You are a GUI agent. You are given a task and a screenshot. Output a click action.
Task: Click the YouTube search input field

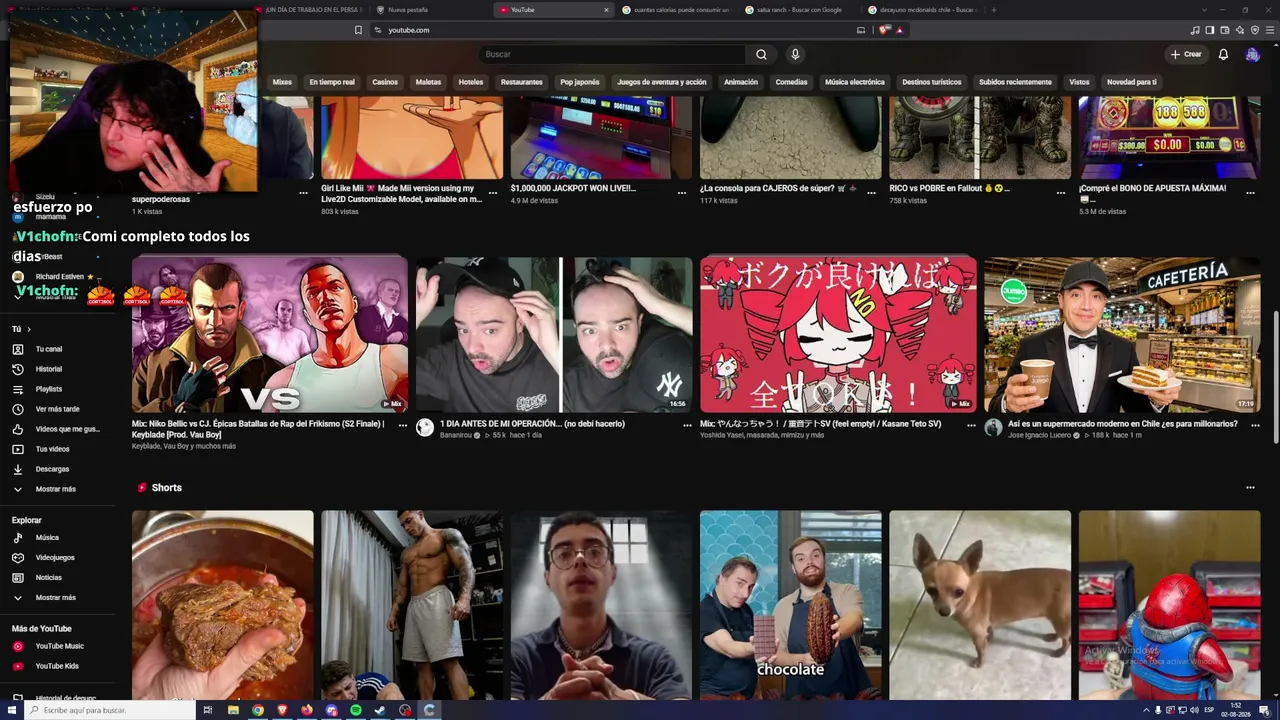612,54
